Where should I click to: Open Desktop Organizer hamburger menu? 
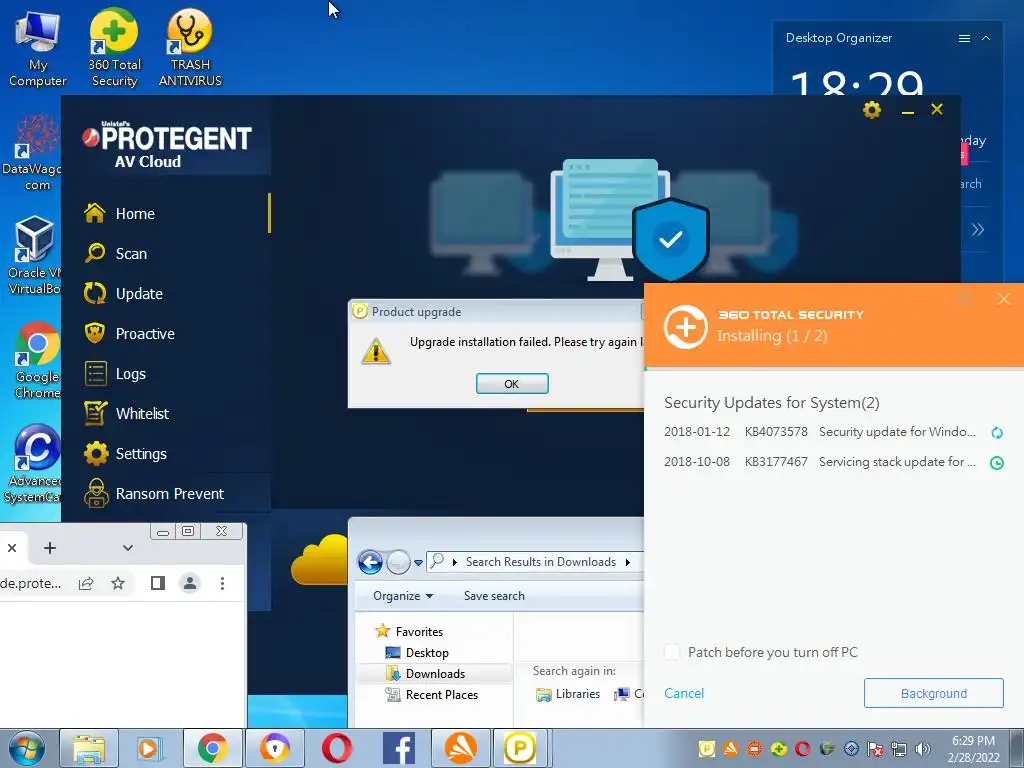(964, 39)
